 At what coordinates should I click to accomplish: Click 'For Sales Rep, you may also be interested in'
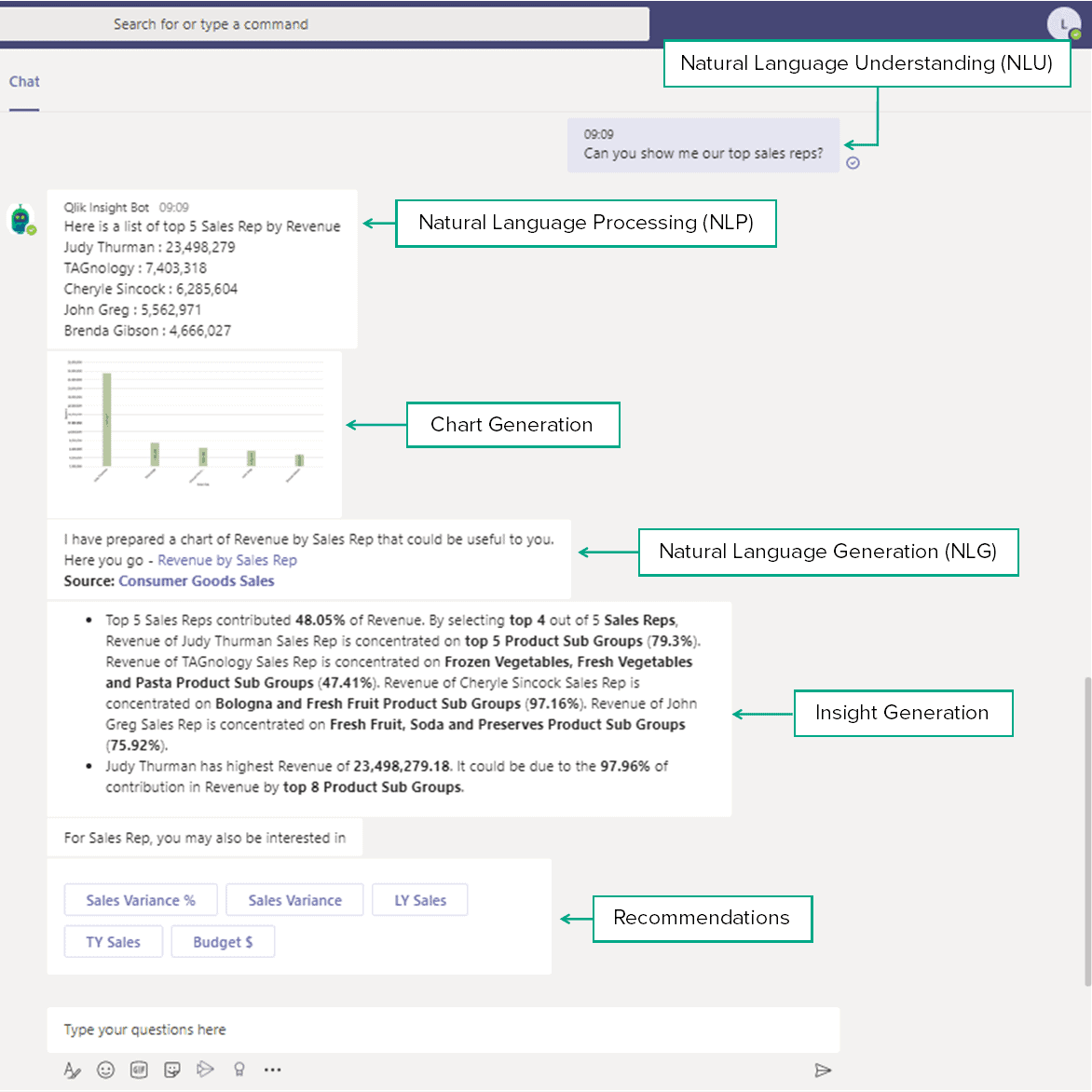pyautogui.click(x=205, y=838)
